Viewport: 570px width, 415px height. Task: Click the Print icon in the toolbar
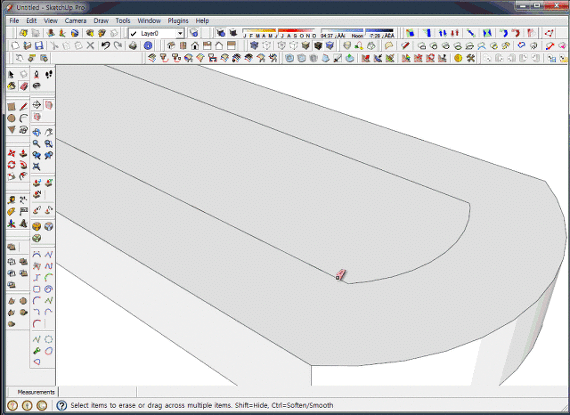[x=133, y=46]
